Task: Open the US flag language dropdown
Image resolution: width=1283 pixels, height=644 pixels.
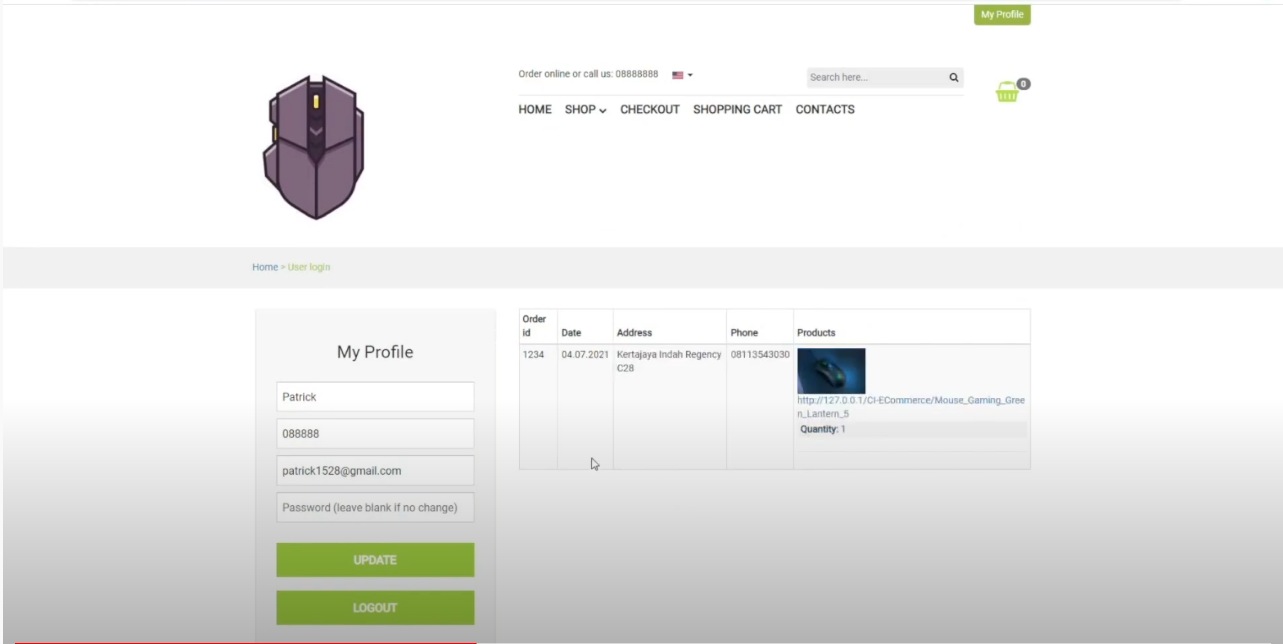Action: click(x=682, y=75)
